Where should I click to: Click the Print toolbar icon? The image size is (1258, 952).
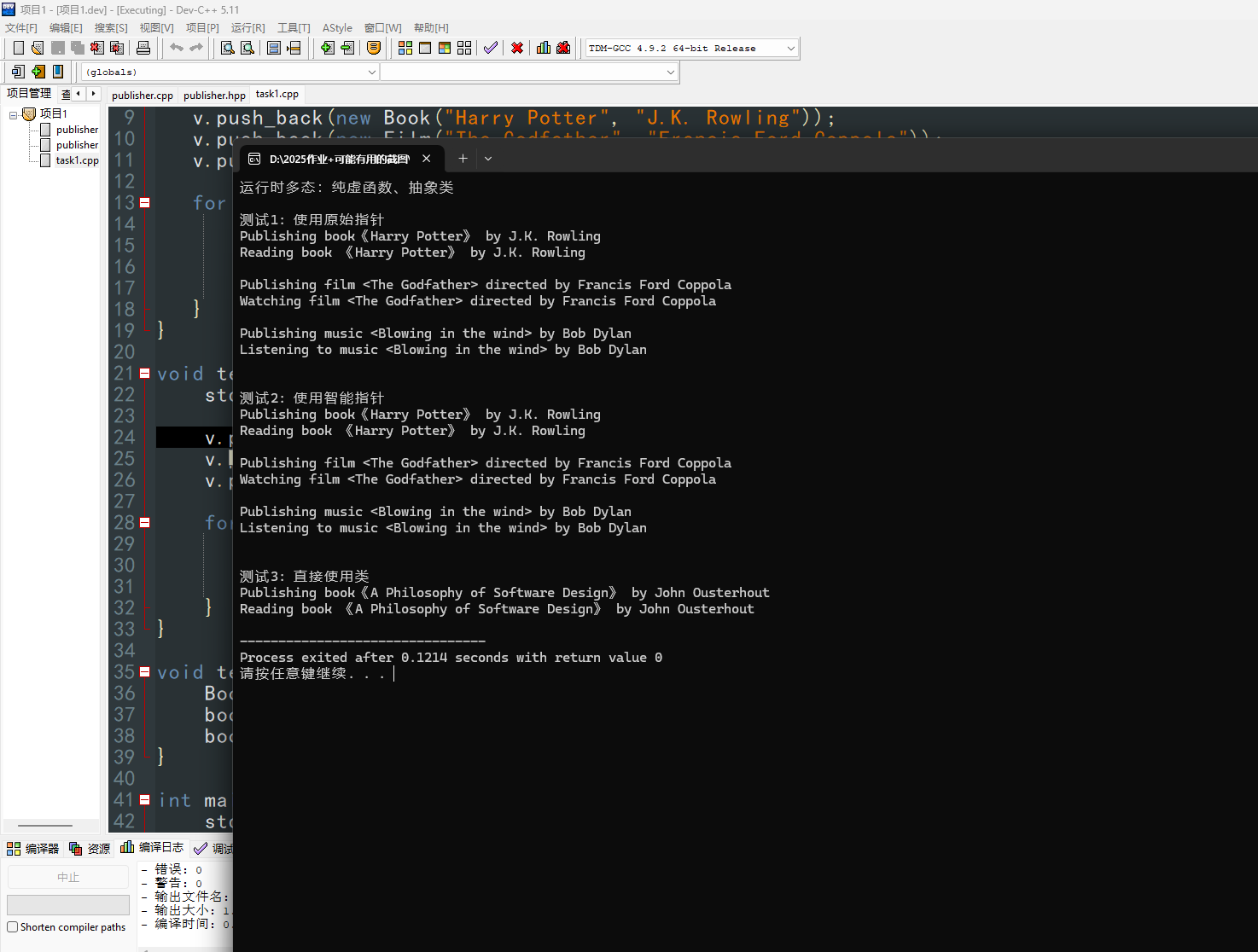pos(143,48)
